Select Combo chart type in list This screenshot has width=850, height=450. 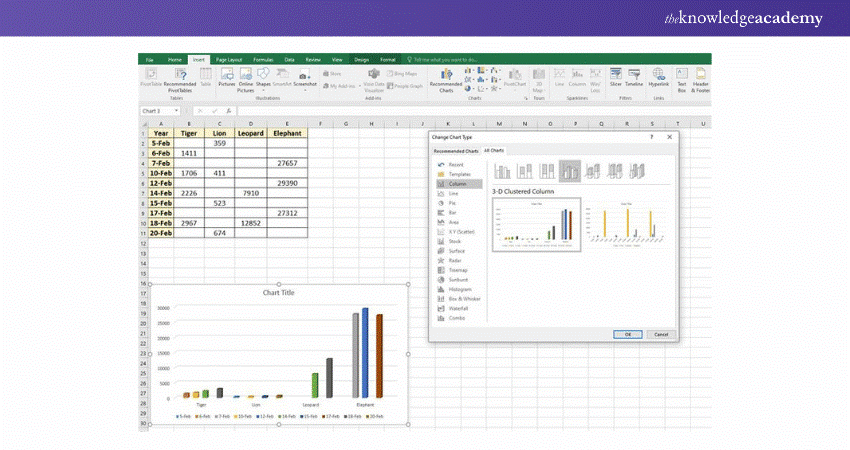[456, 317]
